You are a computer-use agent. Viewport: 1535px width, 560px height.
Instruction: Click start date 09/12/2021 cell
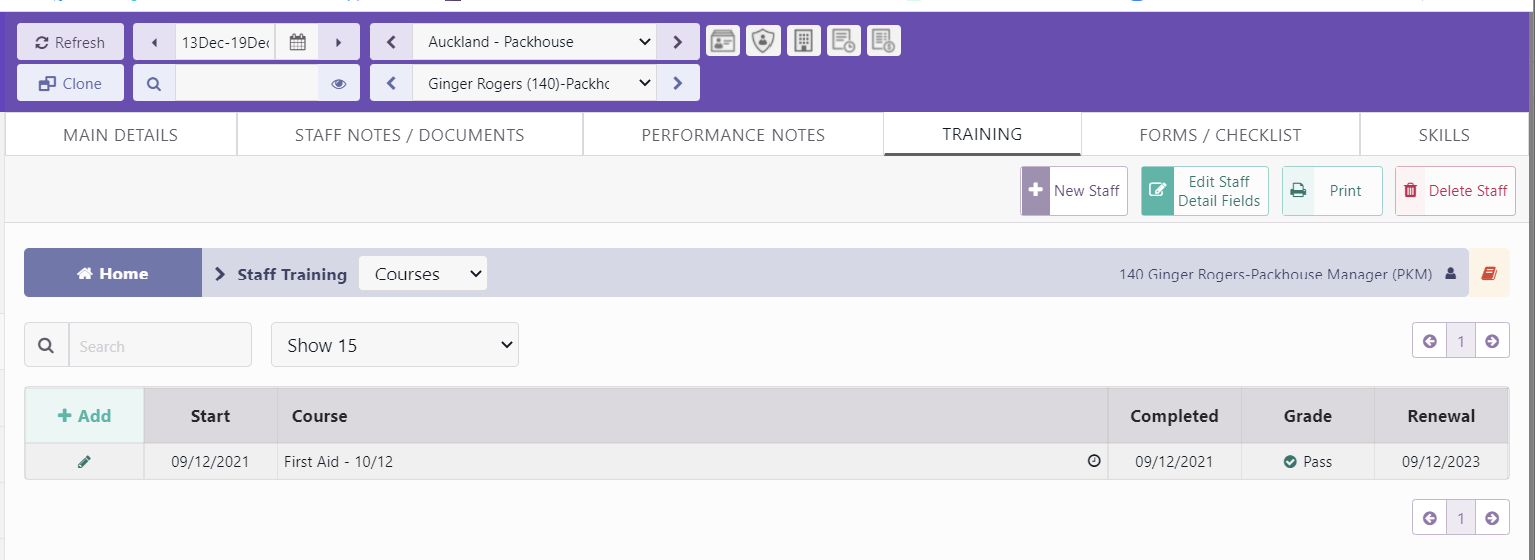tap(211, 462)
